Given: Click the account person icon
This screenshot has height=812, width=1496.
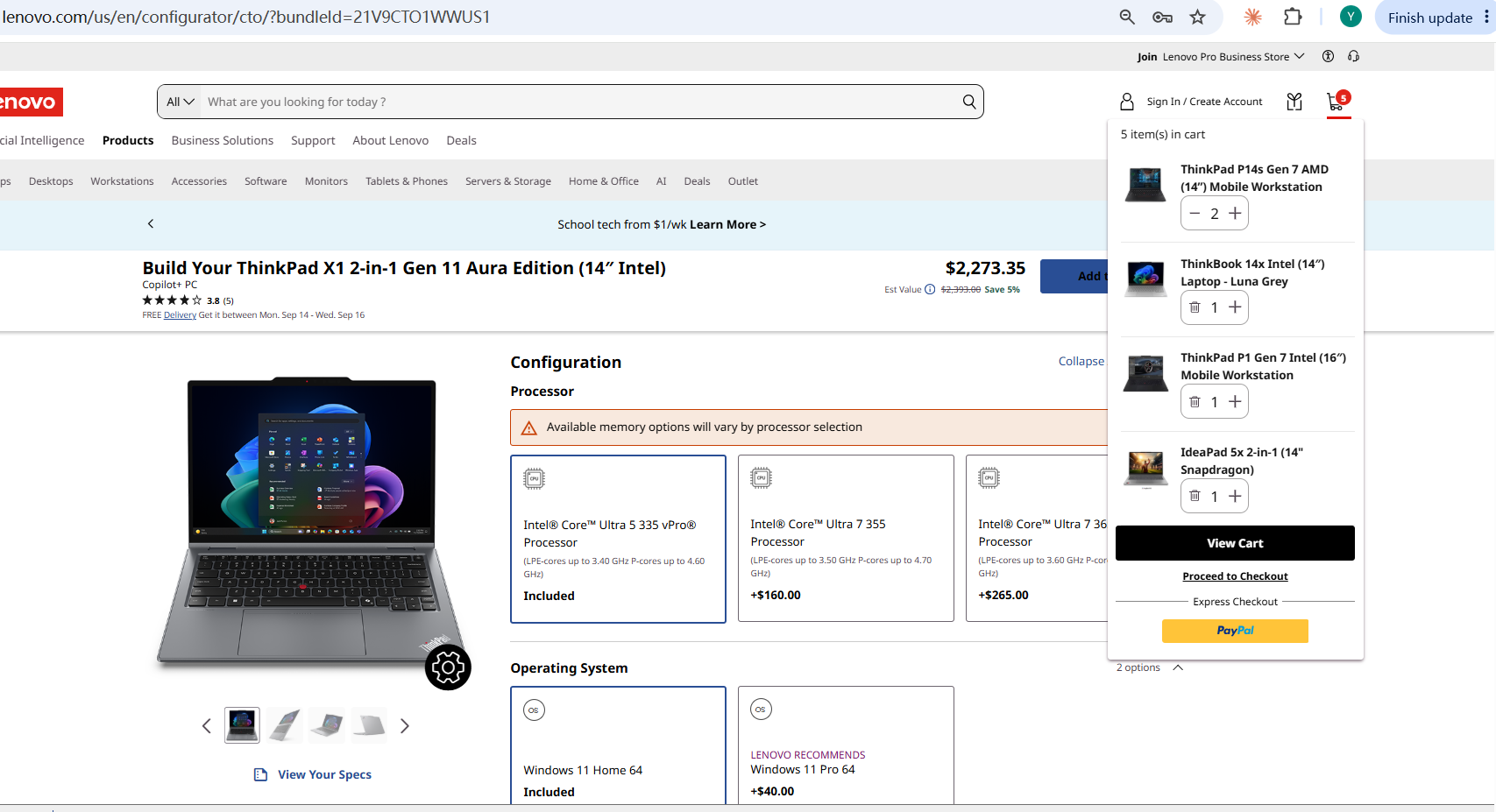Looking at the screenshot, I should click(x=1127, y=102).
